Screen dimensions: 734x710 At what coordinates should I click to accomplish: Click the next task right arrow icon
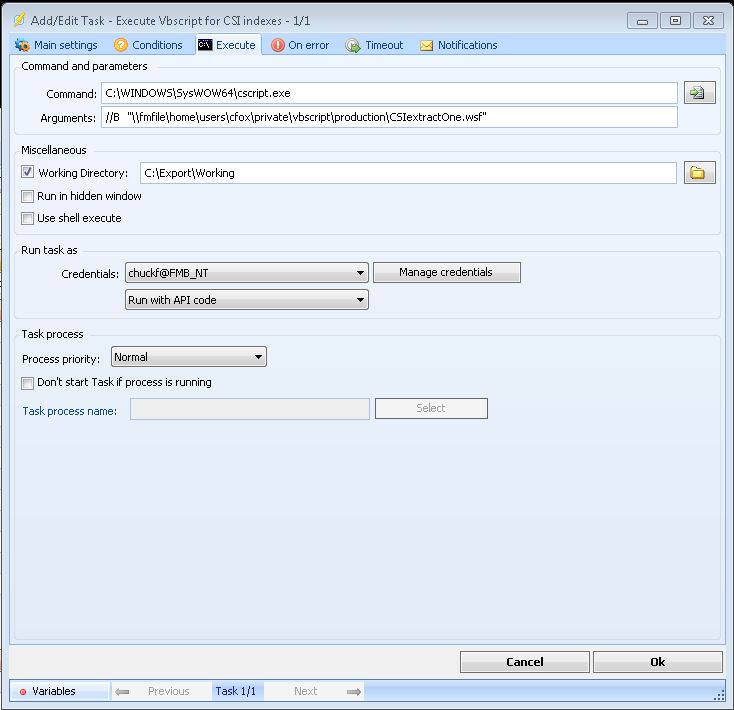point(353,691)
